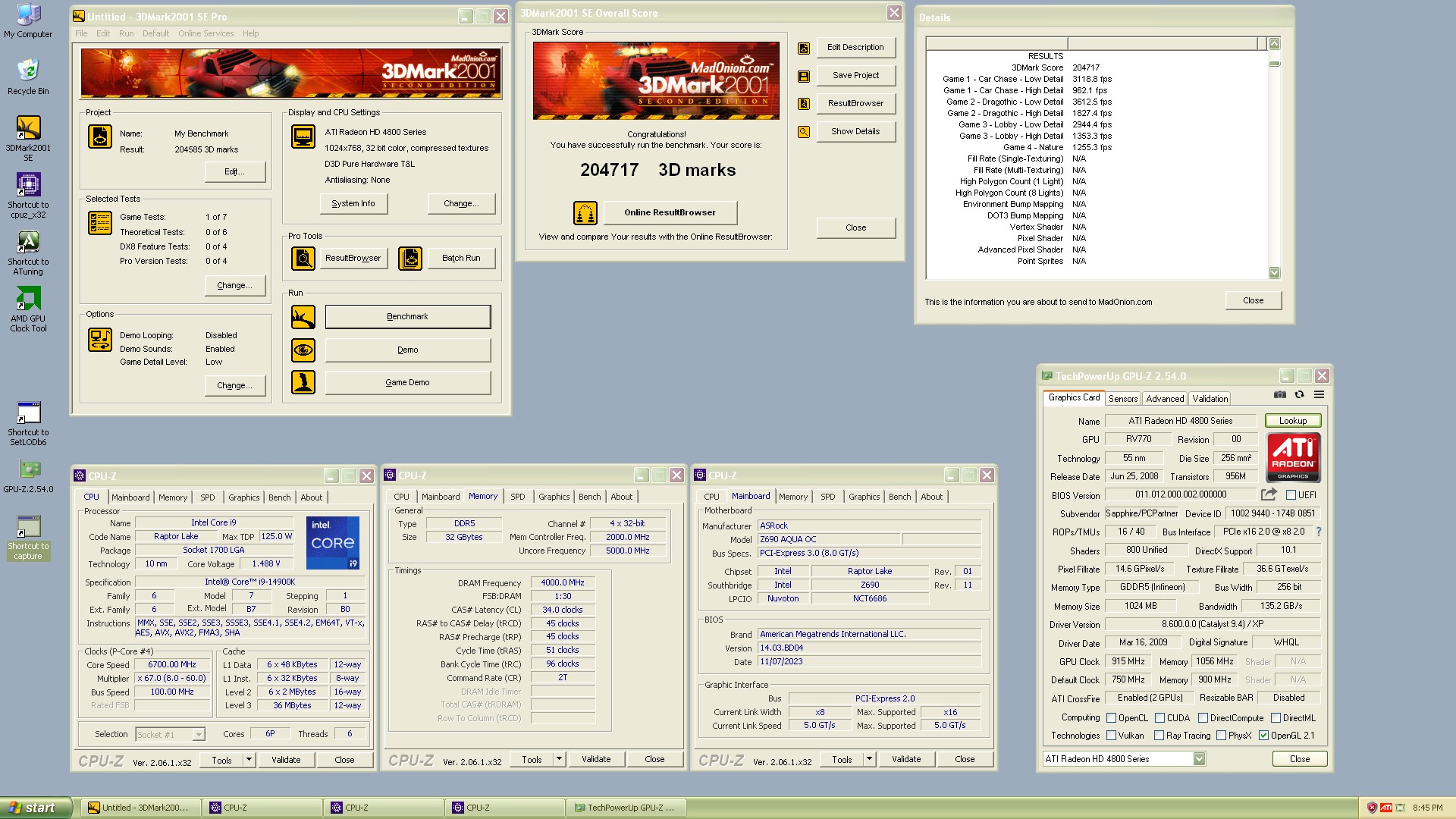This screenshot has width=1456, height=819.
Task: Click the ATI tray icon in system tray
Action: click(1386, 808)
